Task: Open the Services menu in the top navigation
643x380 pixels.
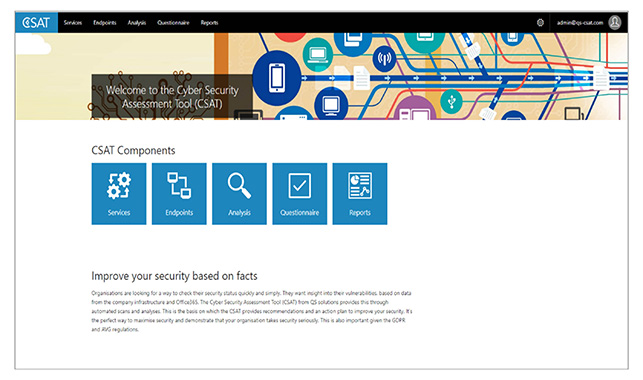Action: pos(73,23)
